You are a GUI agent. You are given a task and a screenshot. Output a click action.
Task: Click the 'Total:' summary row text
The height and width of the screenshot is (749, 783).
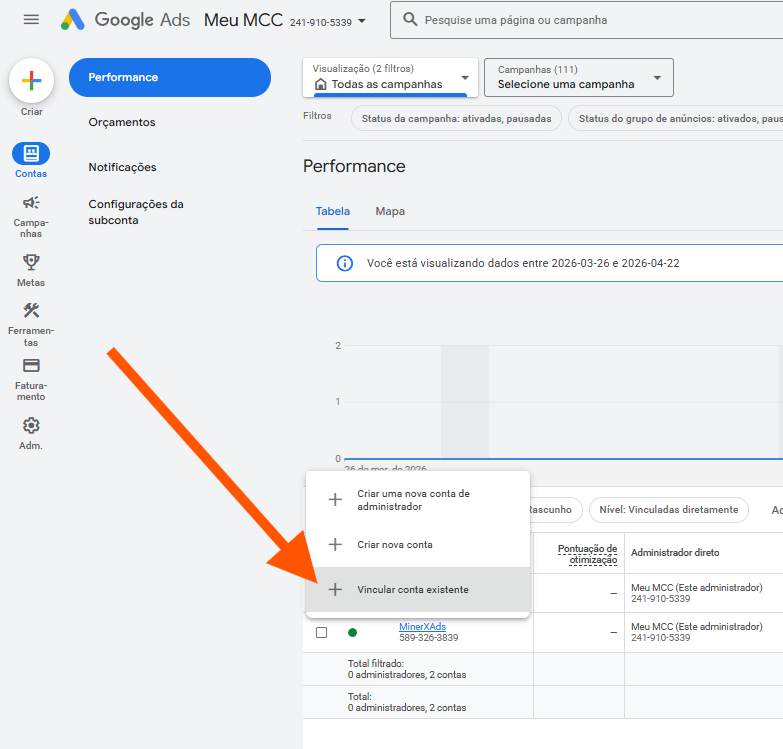coord(407,702)
